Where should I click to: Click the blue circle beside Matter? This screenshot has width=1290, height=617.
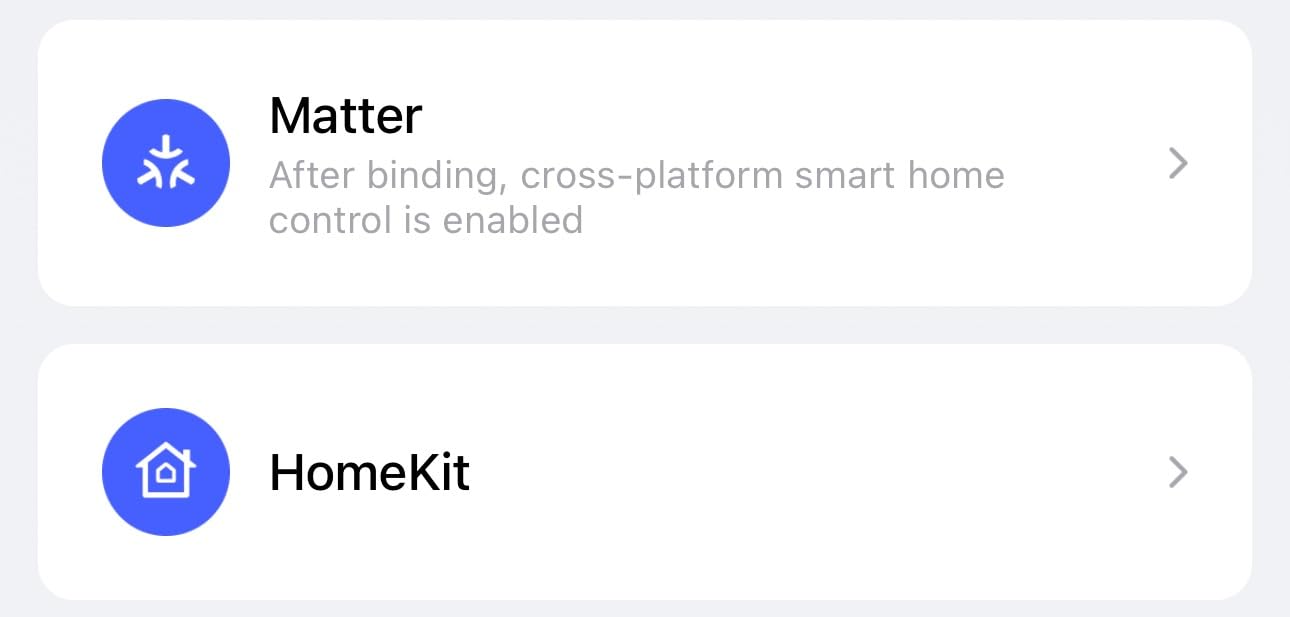coord(166,163)
